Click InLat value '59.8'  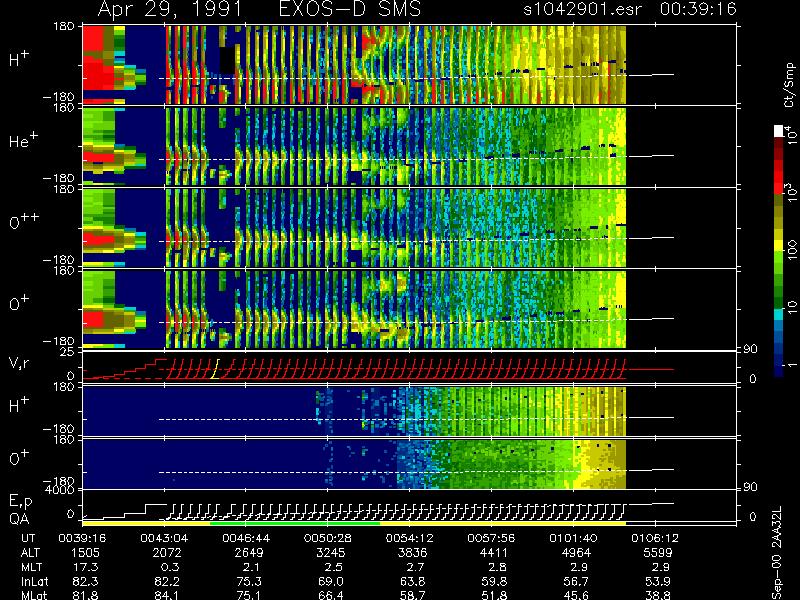click(495, 581)
